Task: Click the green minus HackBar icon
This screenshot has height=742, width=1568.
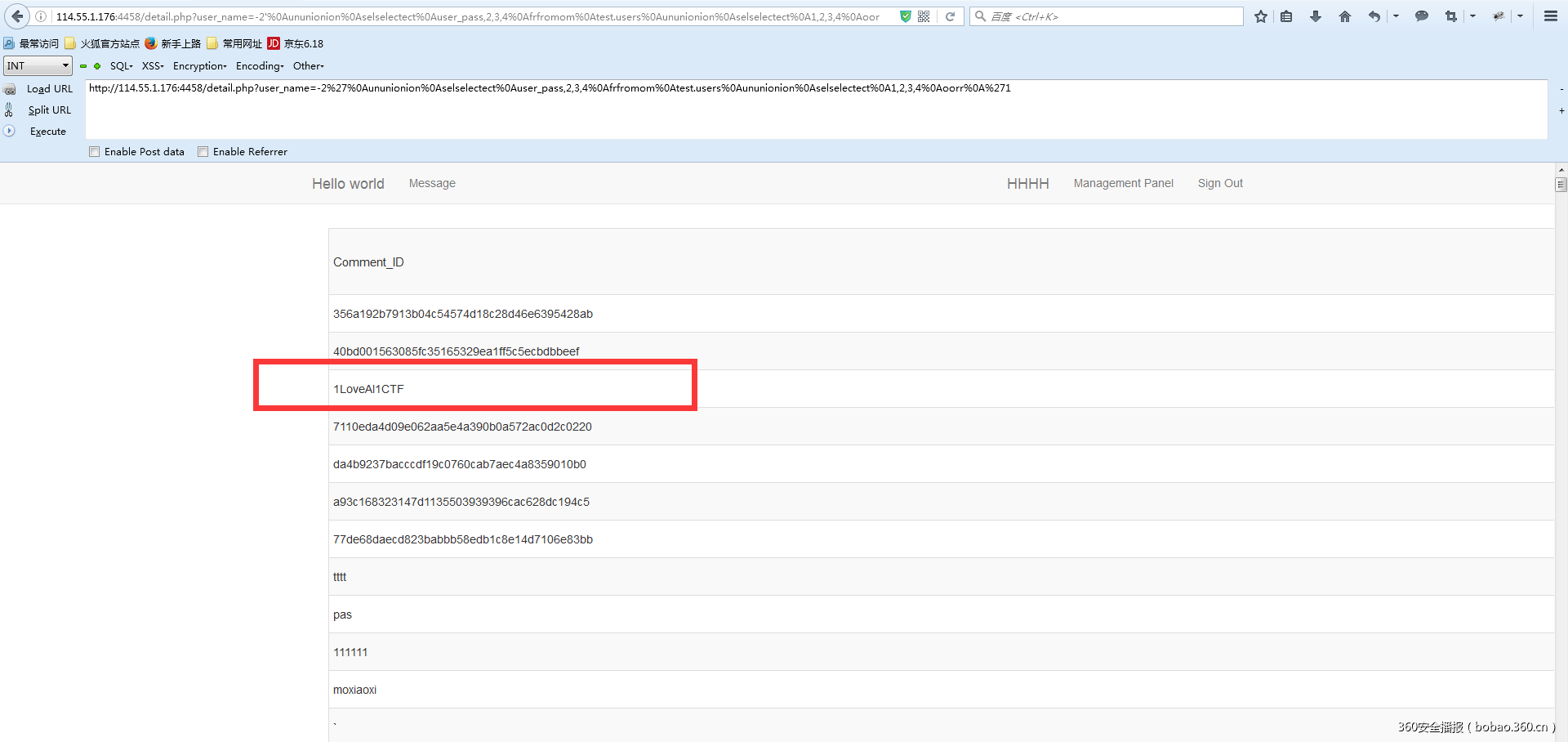Action: coord(83,66)
